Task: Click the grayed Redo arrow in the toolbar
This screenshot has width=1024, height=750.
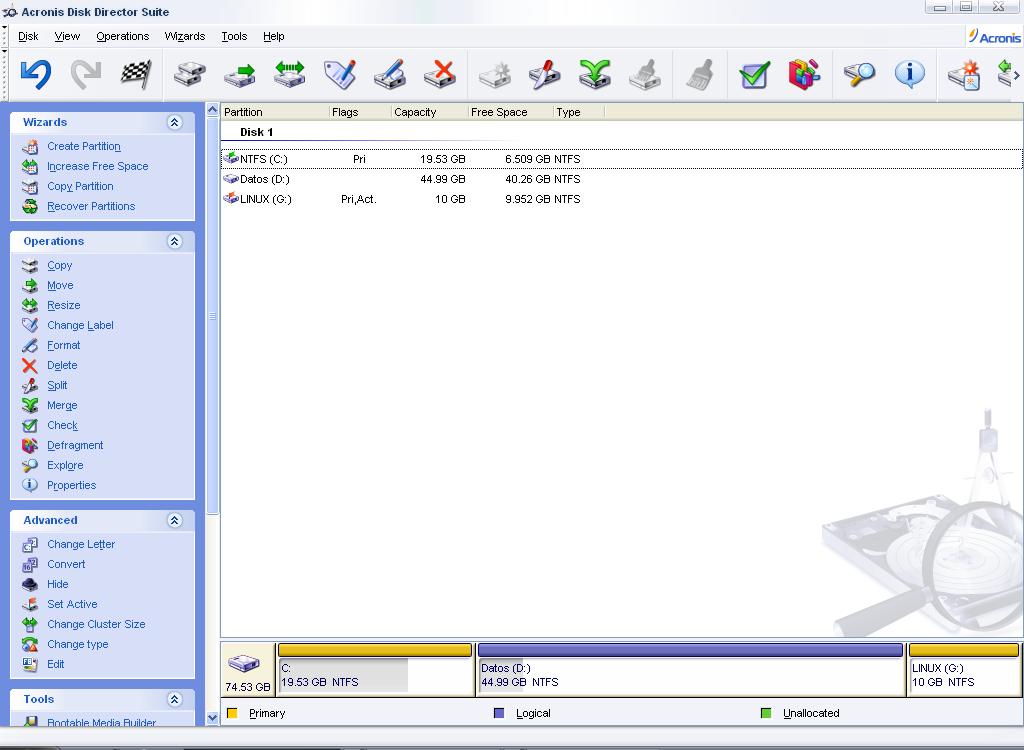Action: [x=86, y=74]
